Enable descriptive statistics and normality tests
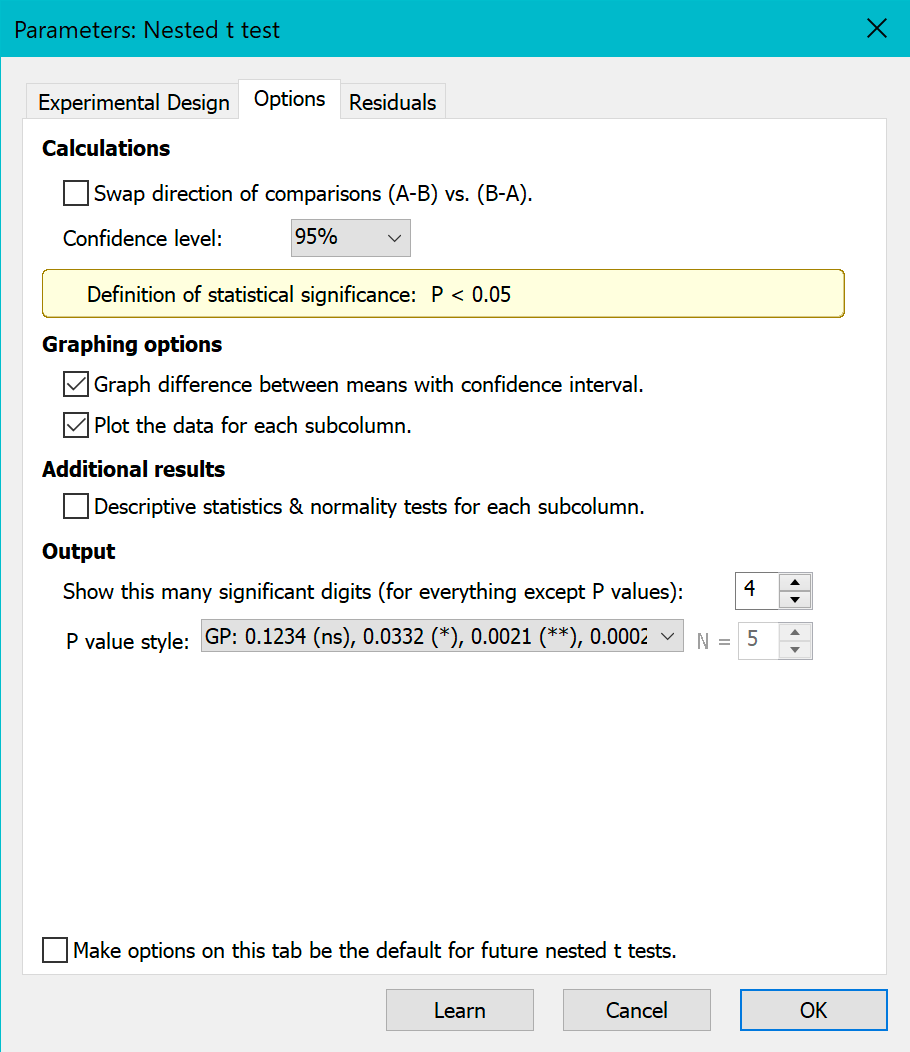The height and width of the screenshot is (1052, 910). [76, 506]
